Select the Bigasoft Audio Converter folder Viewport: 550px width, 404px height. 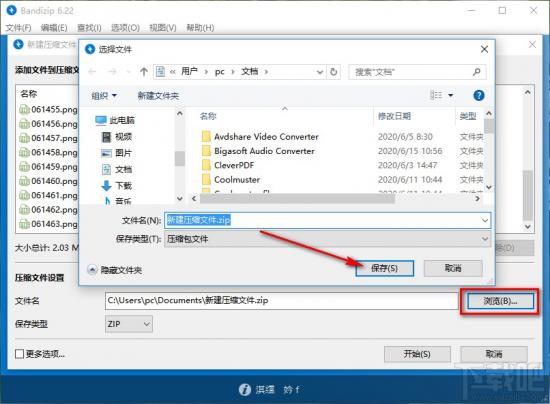click(x=259, y=151)
